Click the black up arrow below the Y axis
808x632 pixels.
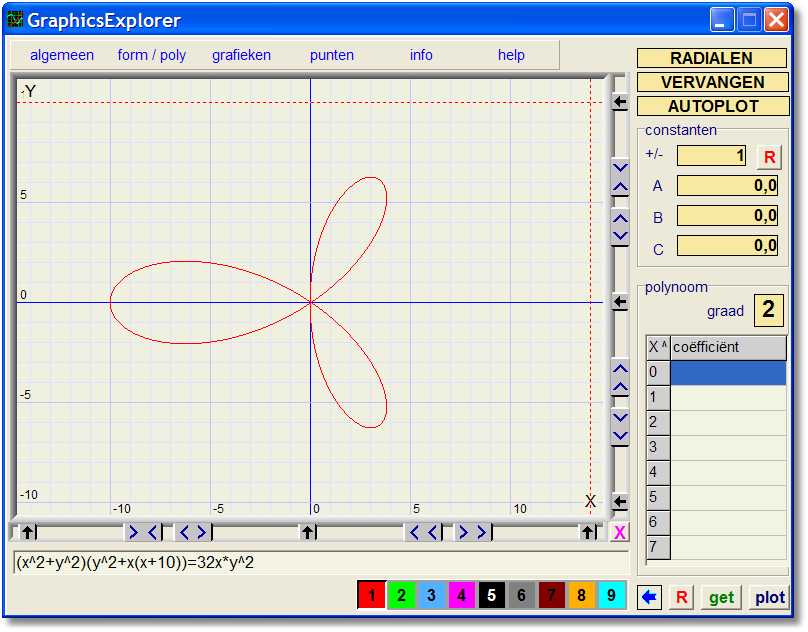pyautogui.click(x=308, y=532)
